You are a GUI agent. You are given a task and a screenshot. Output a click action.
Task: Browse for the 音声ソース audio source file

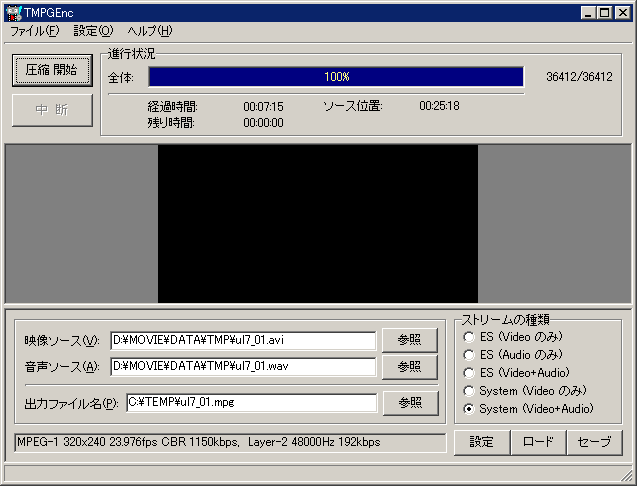pyautogui.click(x=410, y=367)
